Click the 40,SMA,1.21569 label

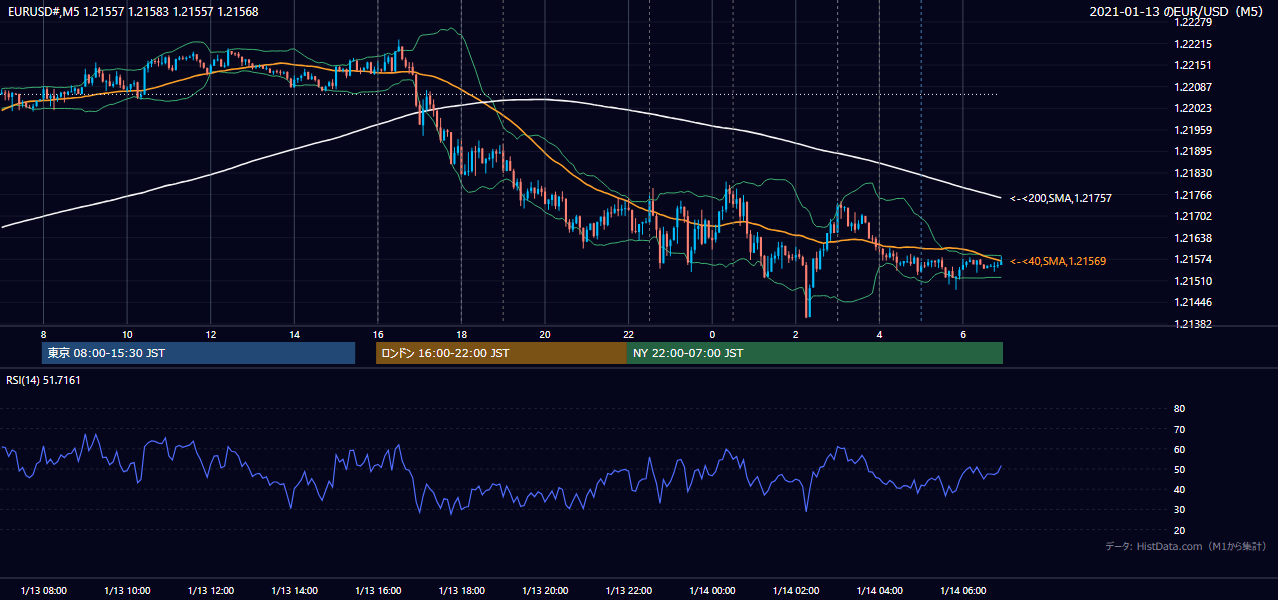tap(1058, 261)
